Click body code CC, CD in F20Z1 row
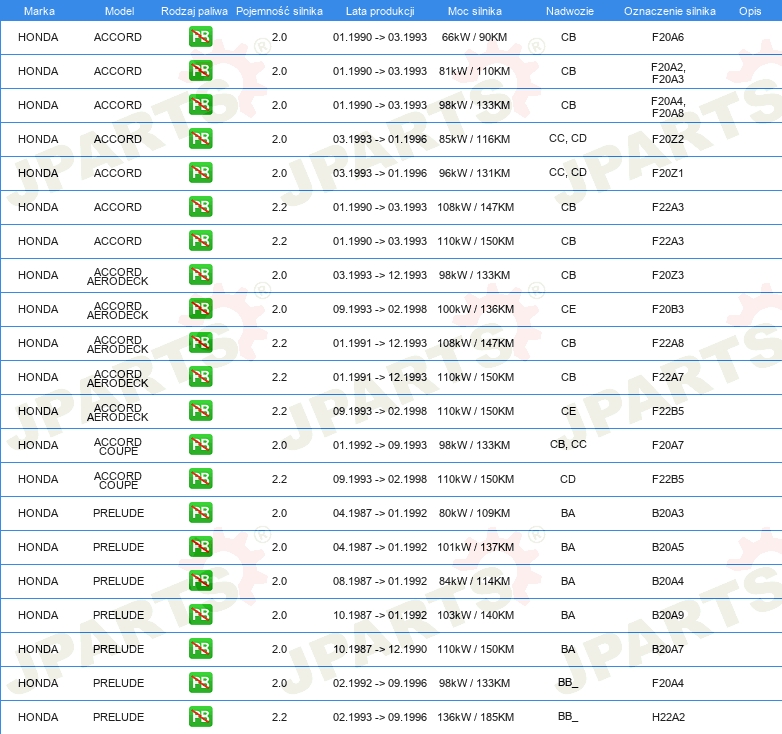782x734 pixels. 568,172
